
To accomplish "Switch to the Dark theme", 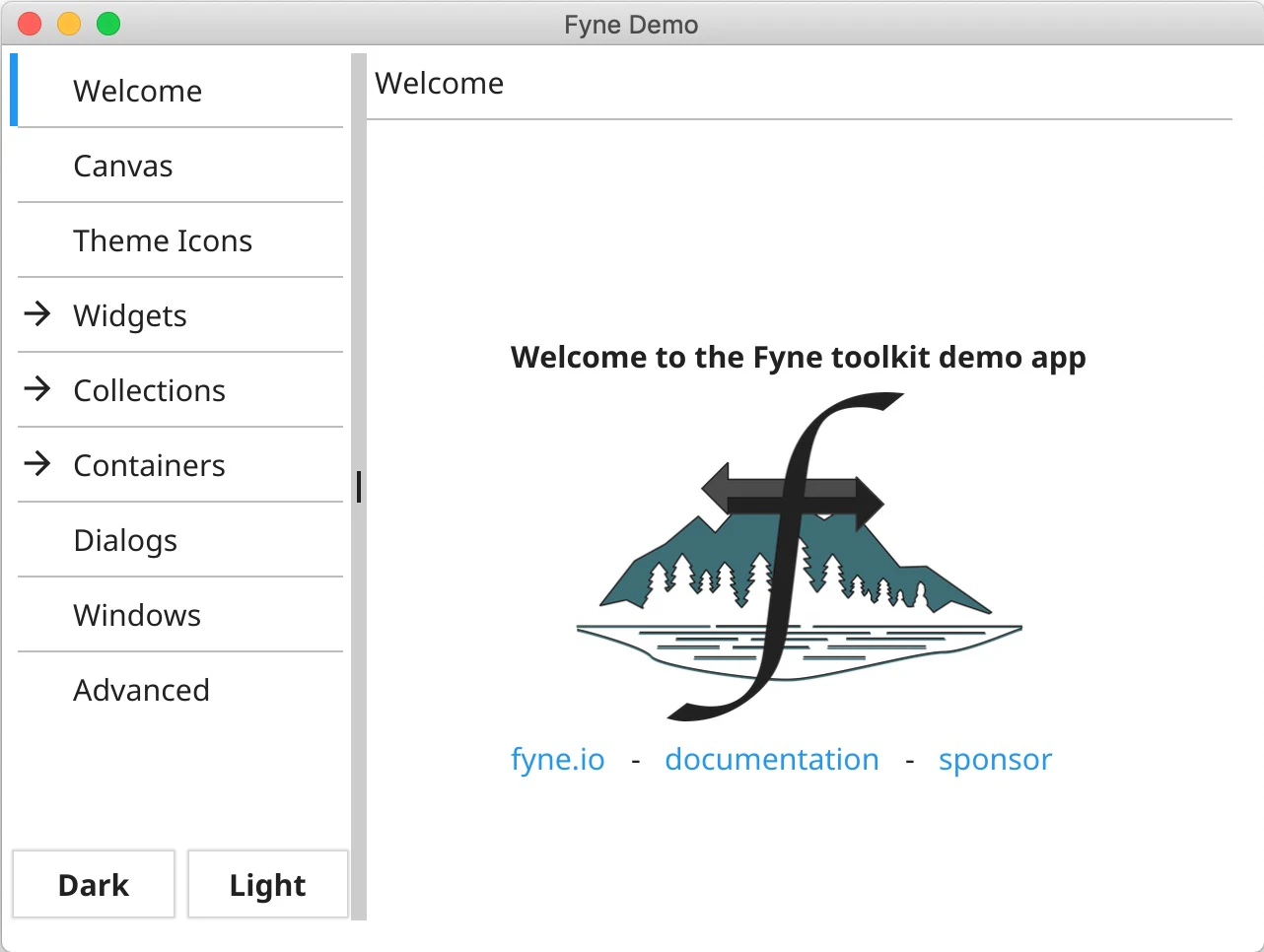I will coord(94,884).
